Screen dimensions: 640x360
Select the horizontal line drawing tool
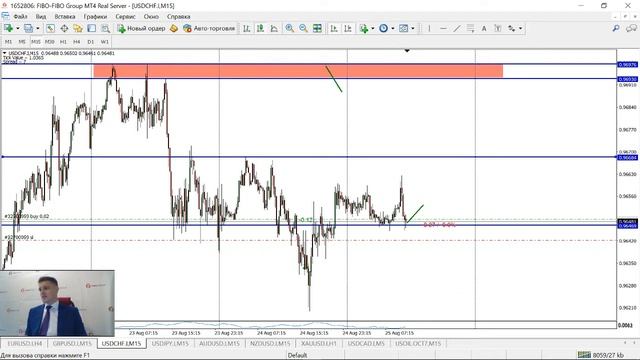click(x=443, y=28)
